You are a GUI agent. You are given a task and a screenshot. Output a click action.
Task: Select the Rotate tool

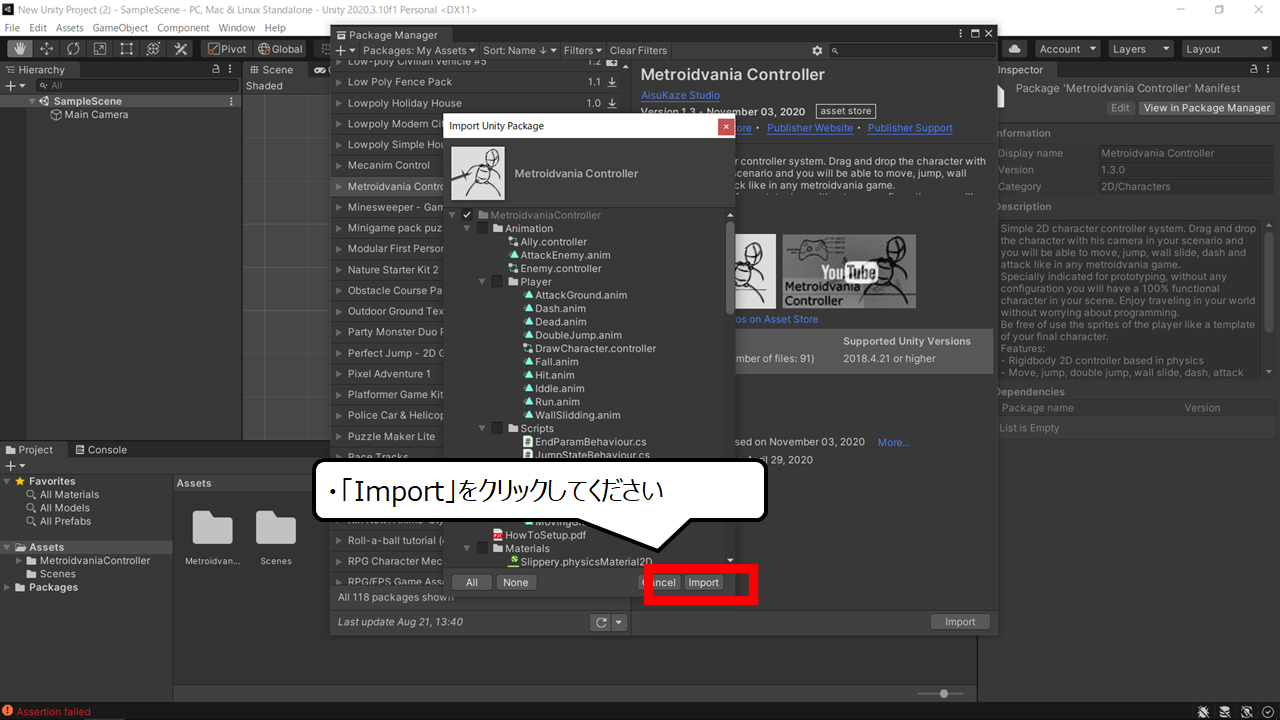pyautogui.click(x=73, y=49)
